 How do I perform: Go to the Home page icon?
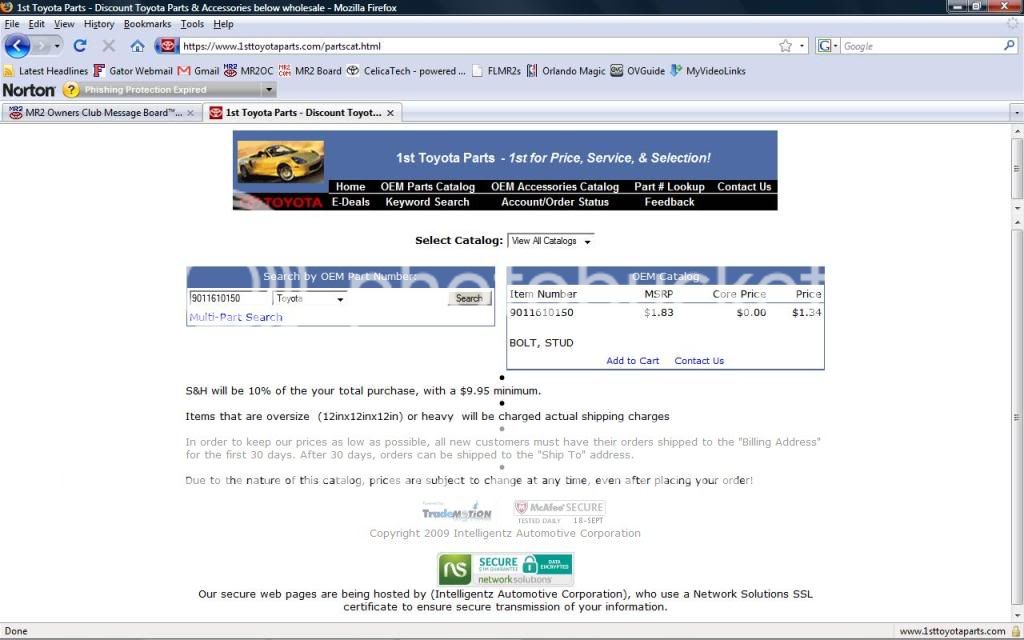[x=137, y=46]
